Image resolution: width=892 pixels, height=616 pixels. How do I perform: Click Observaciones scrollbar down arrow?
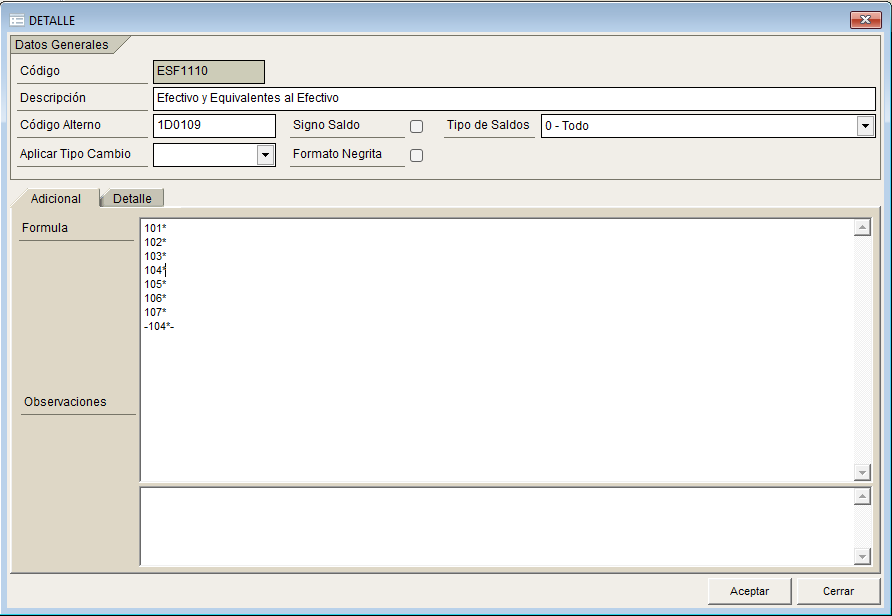(862, 556)
